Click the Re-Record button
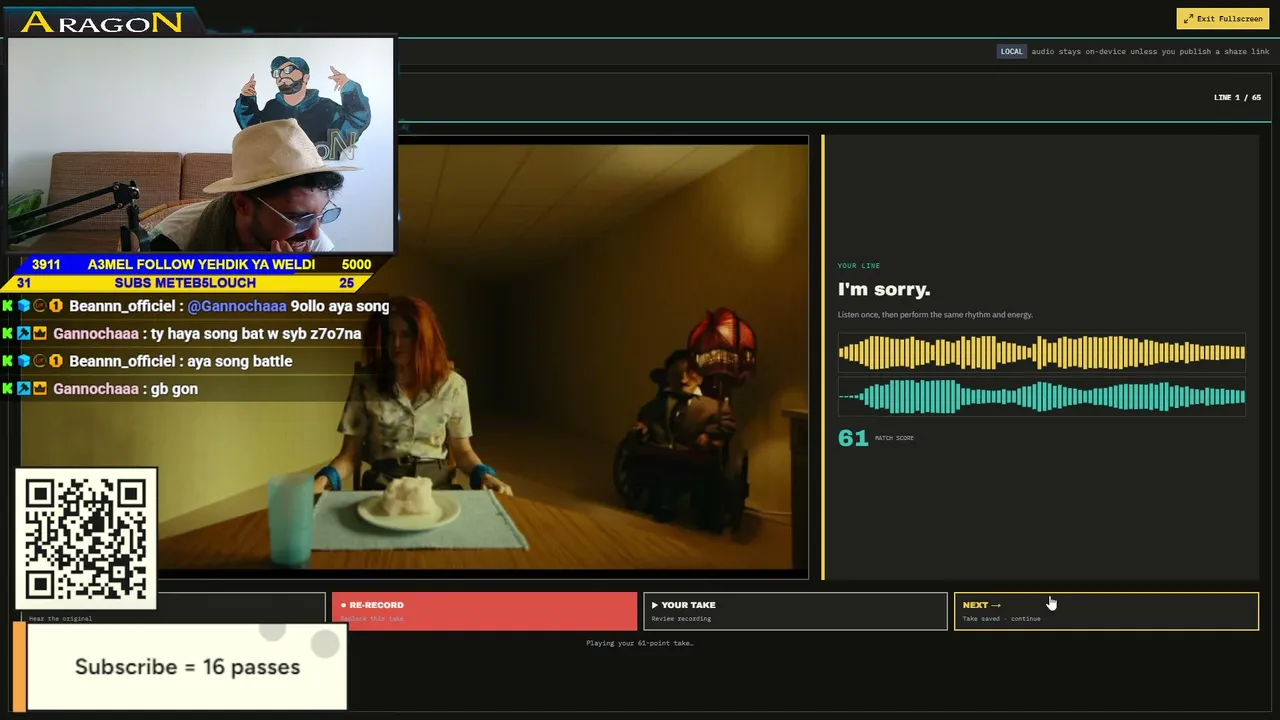This screenshot has width=1280, height=720. (484, 611)
